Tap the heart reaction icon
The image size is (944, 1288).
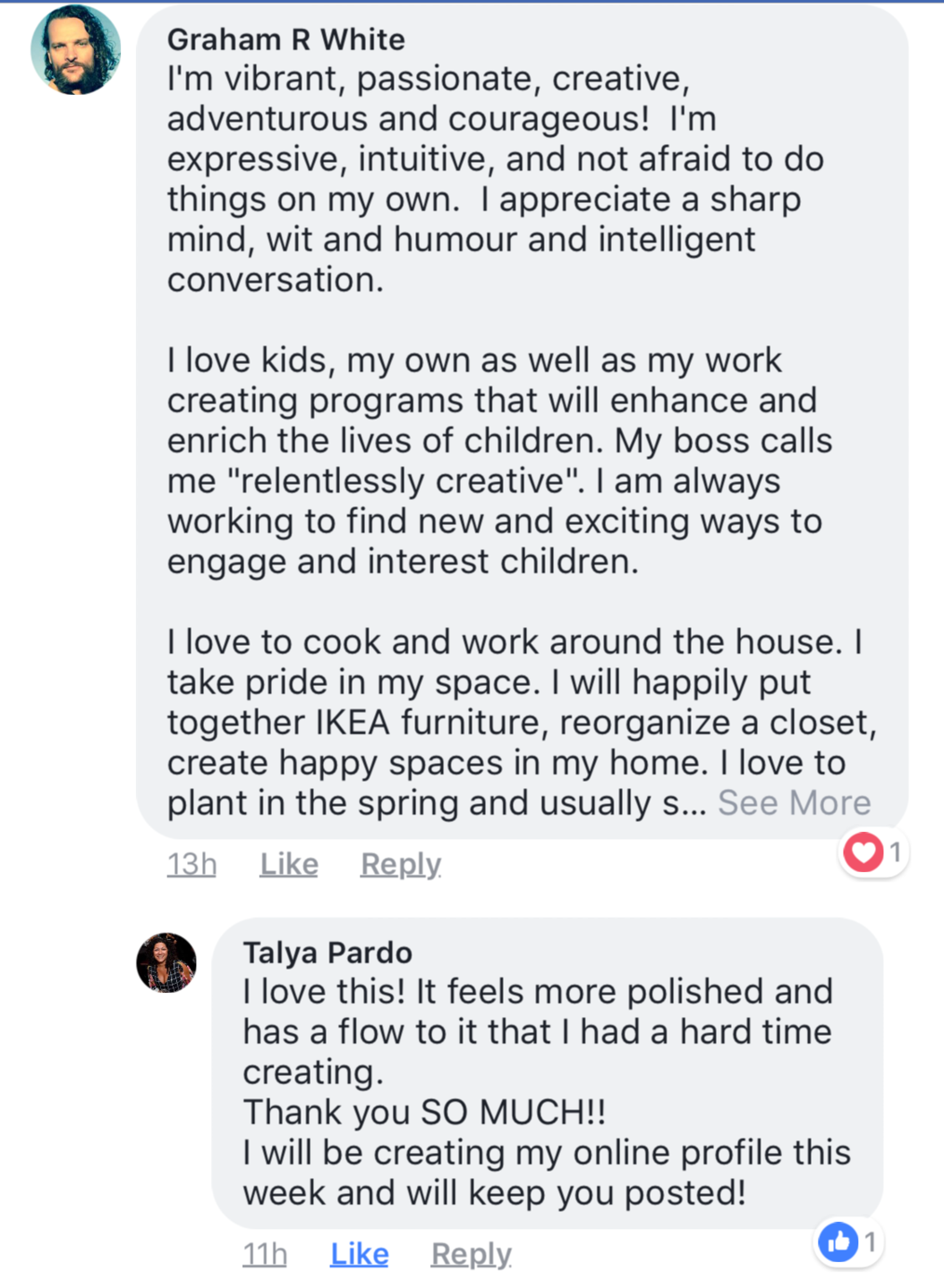(x=863, y=852)
